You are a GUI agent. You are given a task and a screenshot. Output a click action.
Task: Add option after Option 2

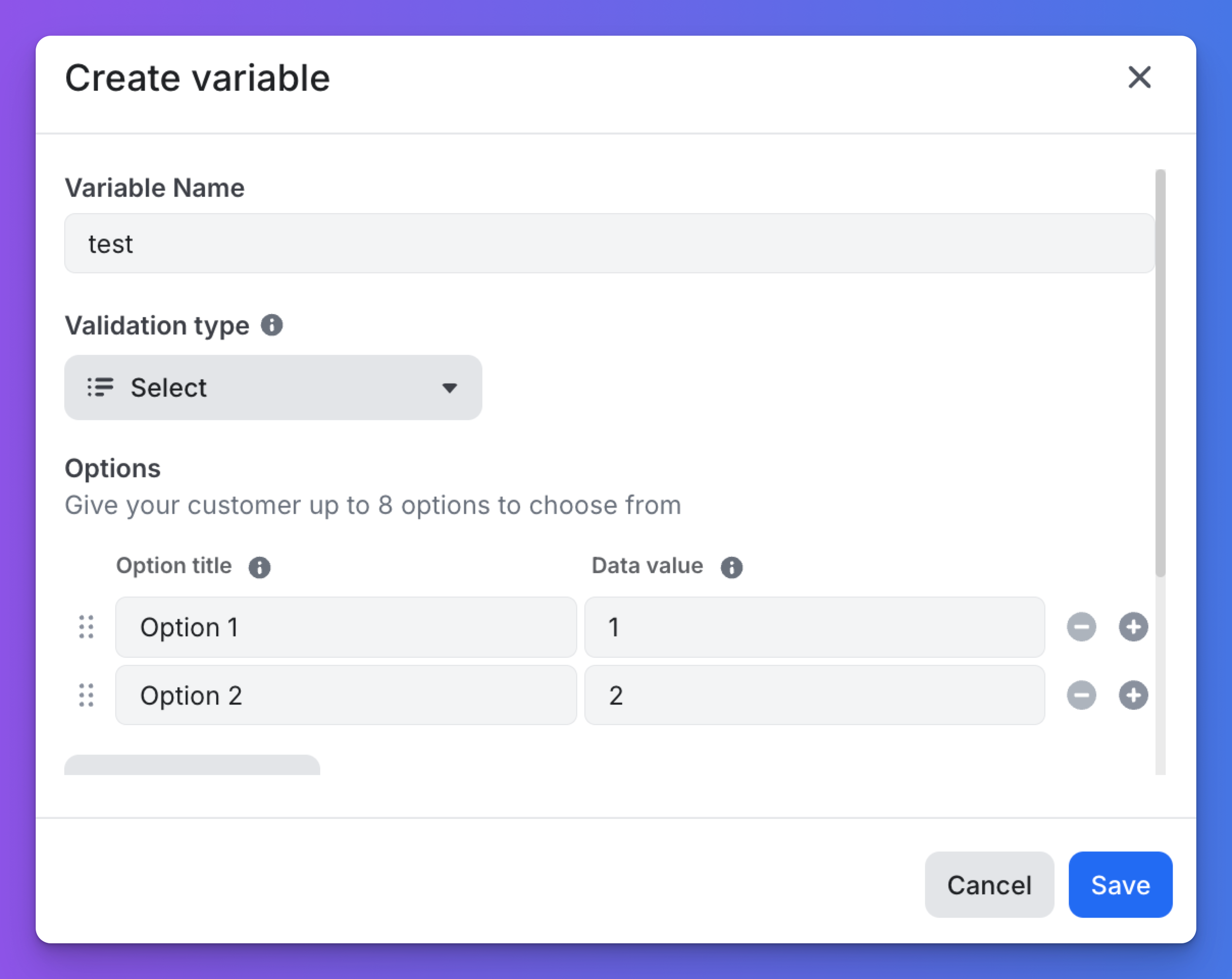click(x=1133, y=695)
